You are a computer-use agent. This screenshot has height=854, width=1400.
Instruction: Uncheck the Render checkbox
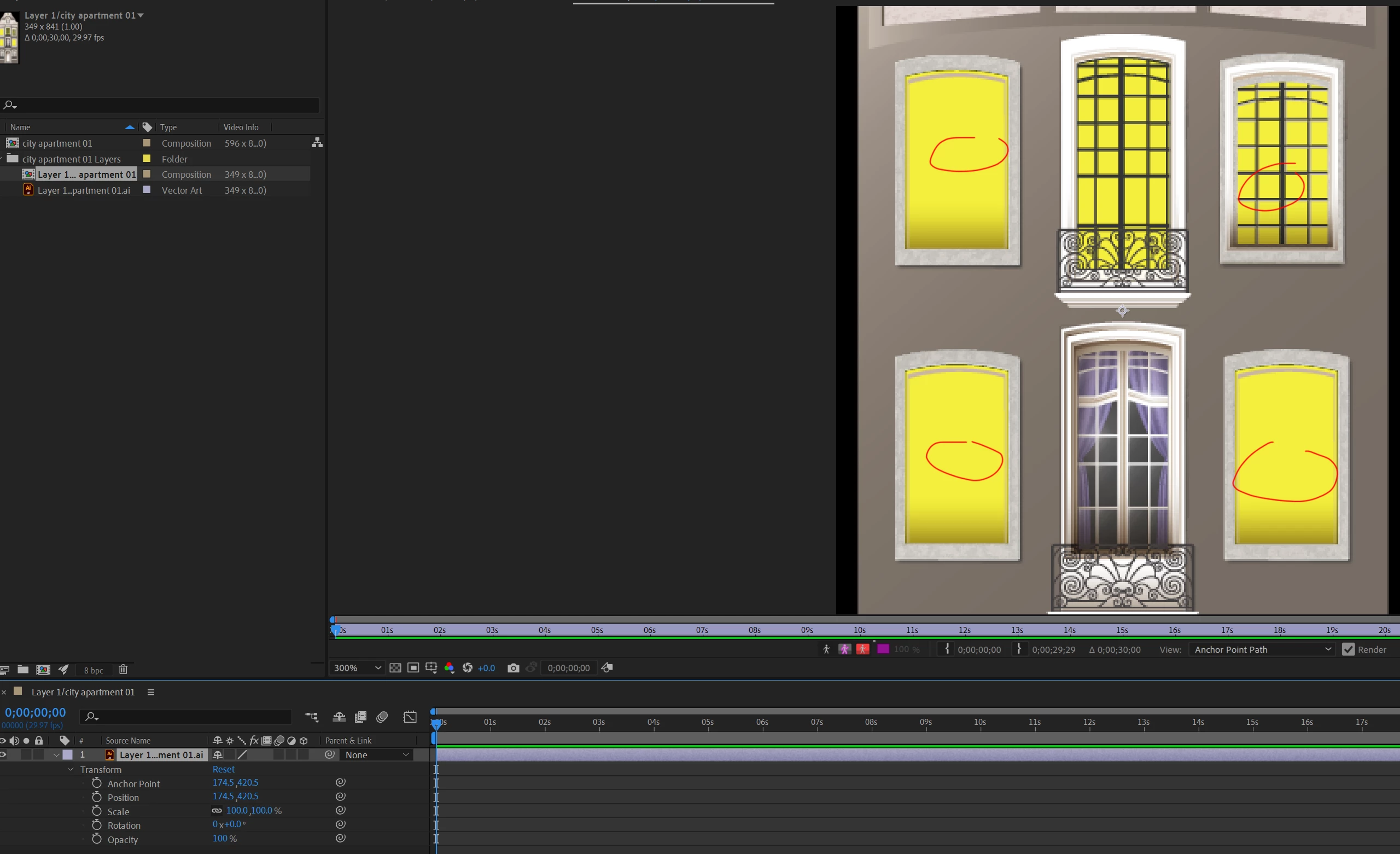click(x=1347, y=649)
